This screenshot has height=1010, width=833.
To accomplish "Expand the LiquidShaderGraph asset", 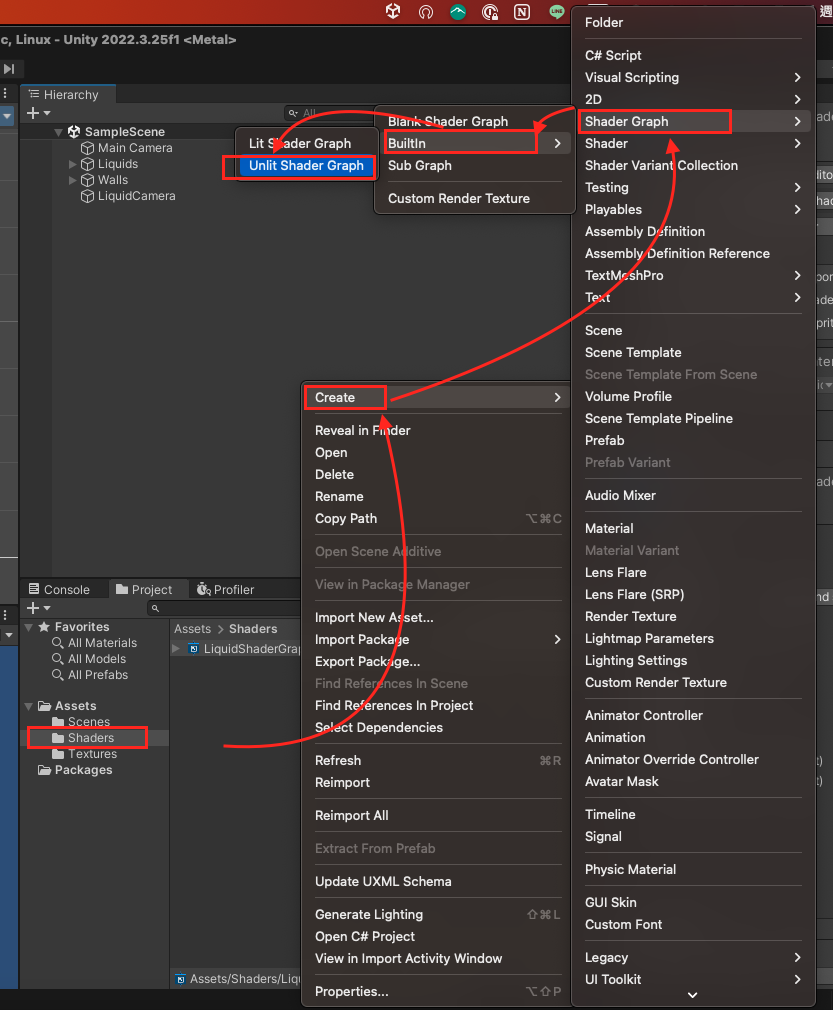I will 176,649.
